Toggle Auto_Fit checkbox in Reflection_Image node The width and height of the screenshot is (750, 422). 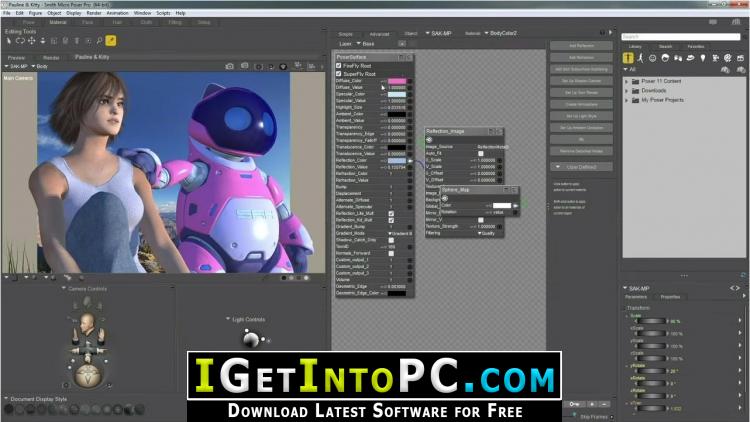480,153
